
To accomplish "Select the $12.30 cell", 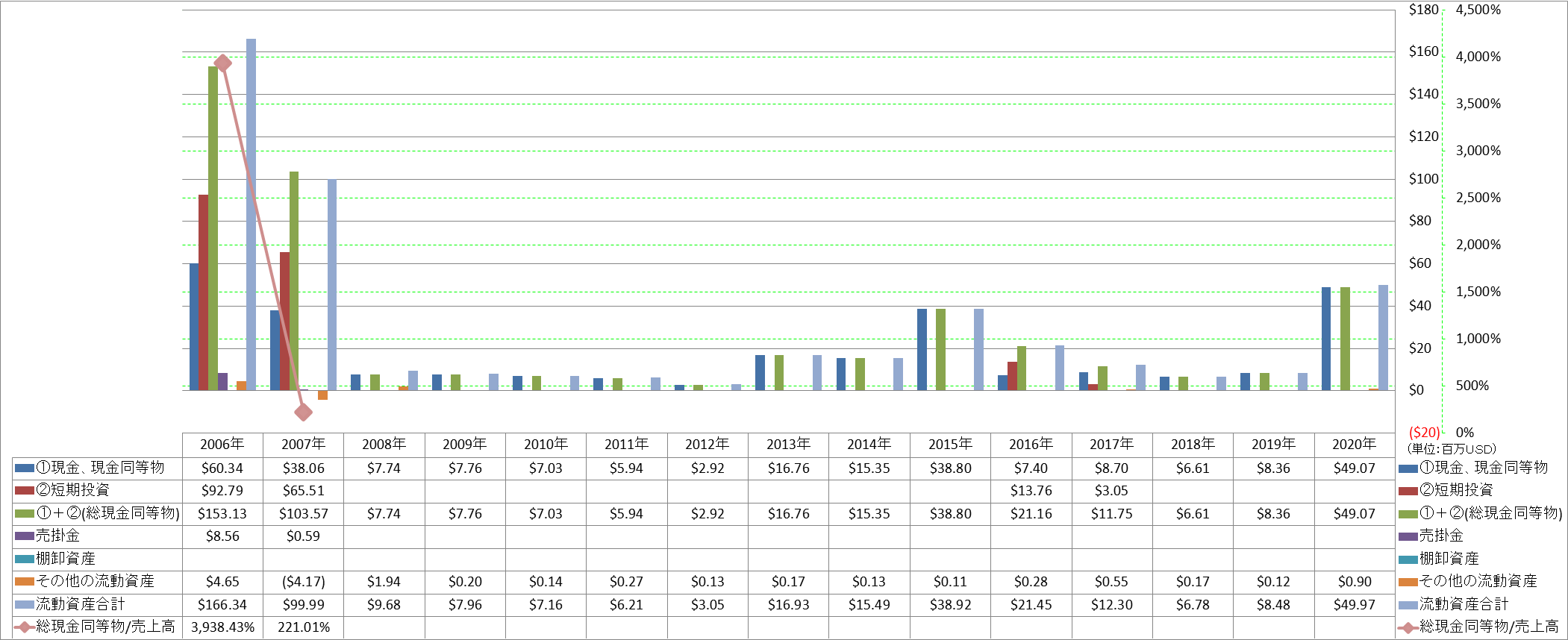I will point(1111,605).
